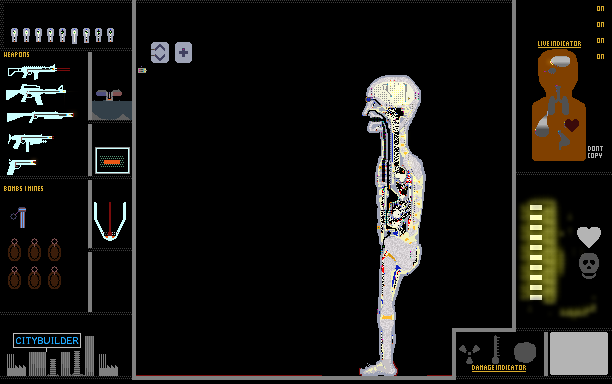Open the CITYBUILDER mode
This screenshot has width=612, height=384.
47,341
